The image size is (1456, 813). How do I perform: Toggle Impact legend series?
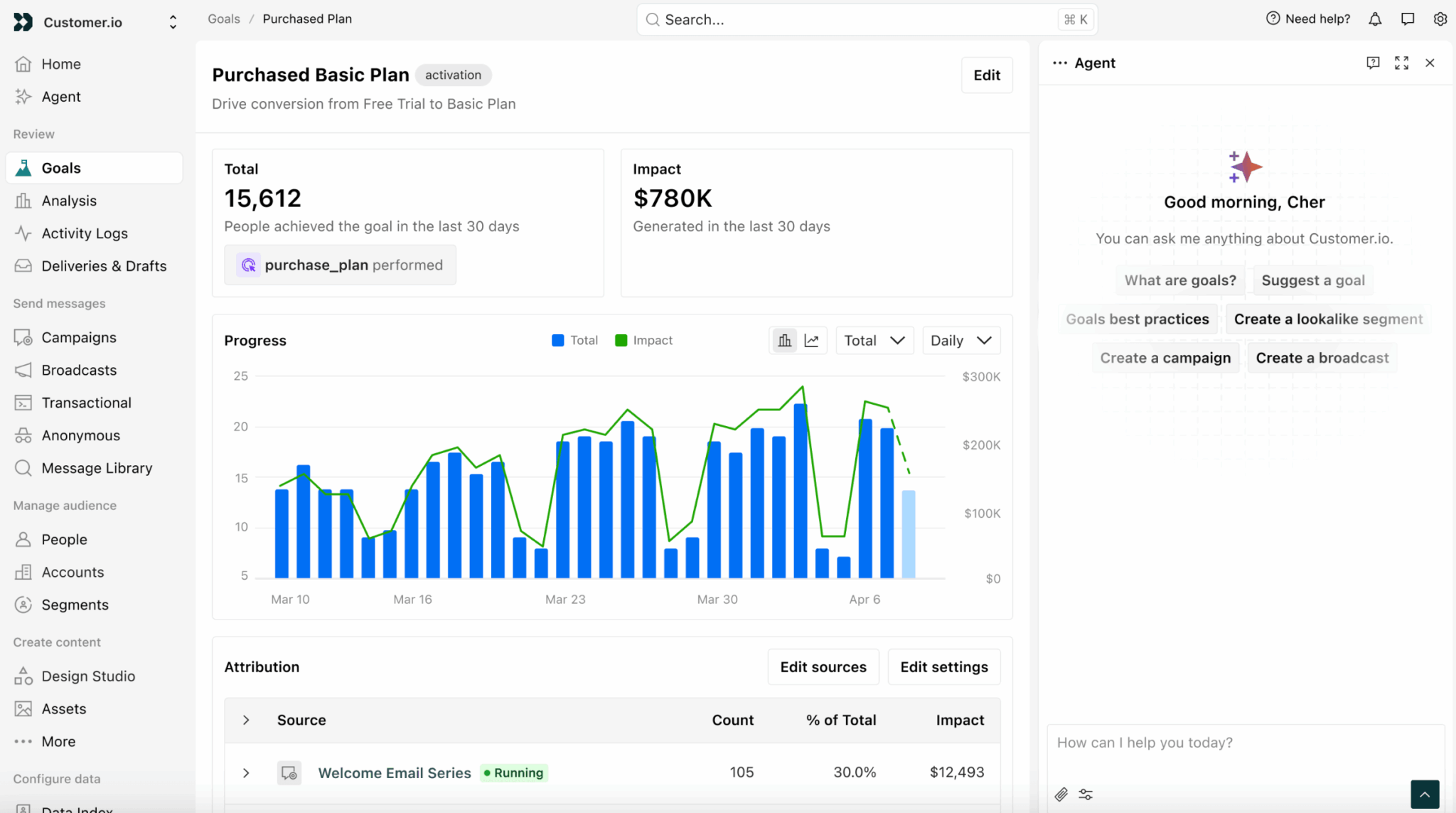[643, 341]
